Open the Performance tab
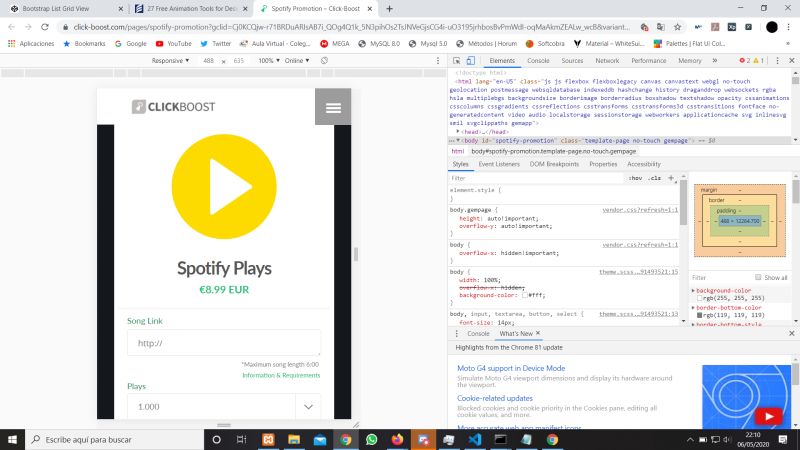The image size is (800, 450). tap(648, 61)
